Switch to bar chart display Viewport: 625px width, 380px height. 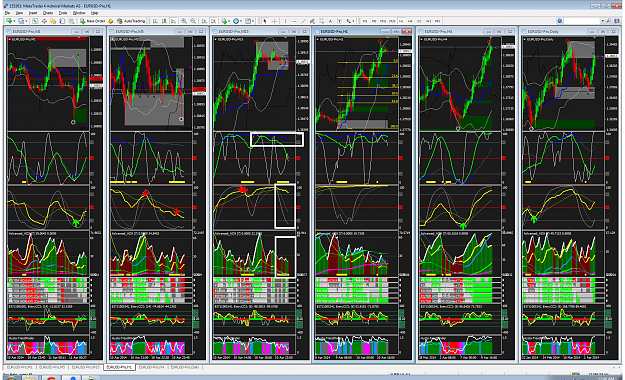coord(155,21)
